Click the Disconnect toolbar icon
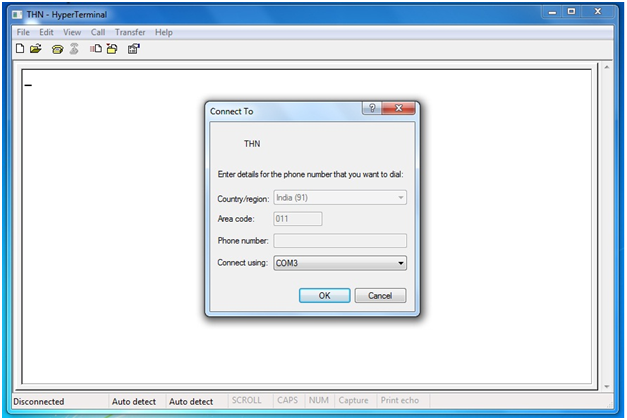Screen dimensions: 627x420 pos(74,49)
